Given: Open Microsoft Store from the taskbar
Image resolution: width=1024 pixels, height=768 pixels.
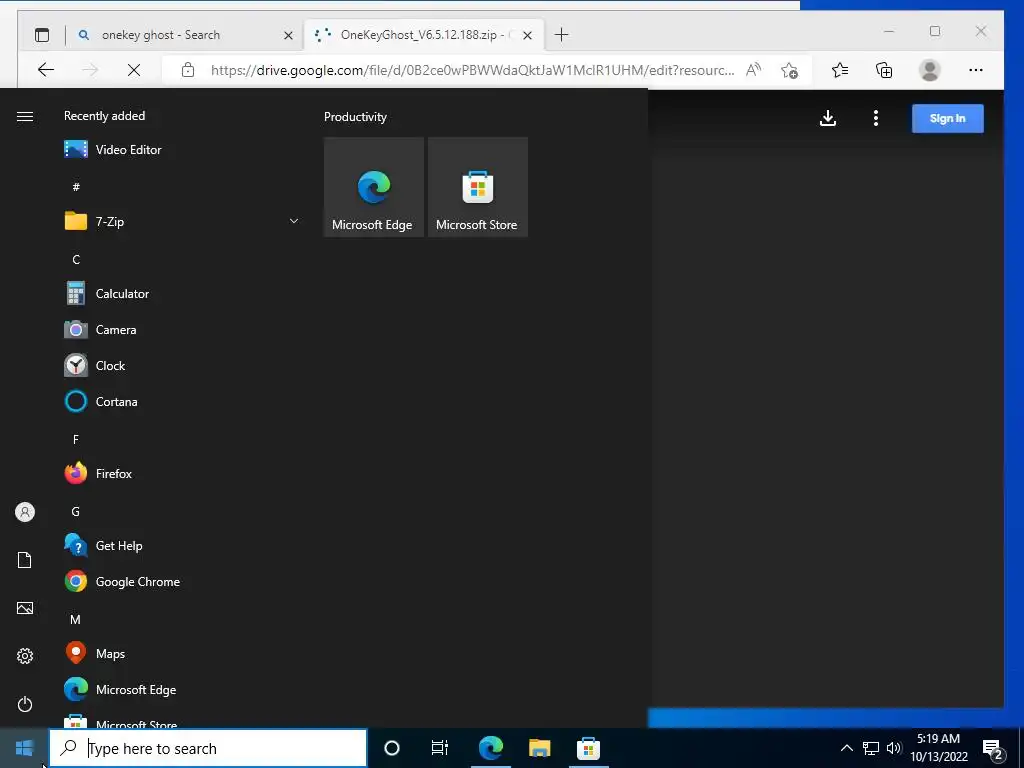Looking at the screenshot, I should 588,748.
